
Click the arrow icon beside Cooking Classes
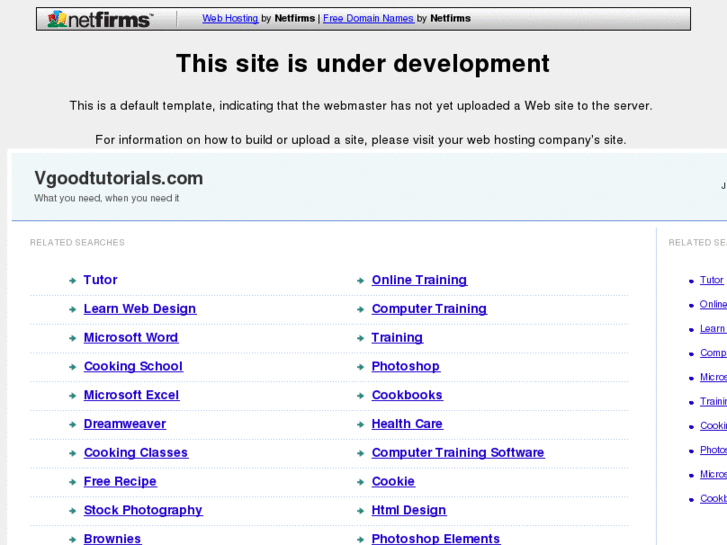(x=72, y=453)
